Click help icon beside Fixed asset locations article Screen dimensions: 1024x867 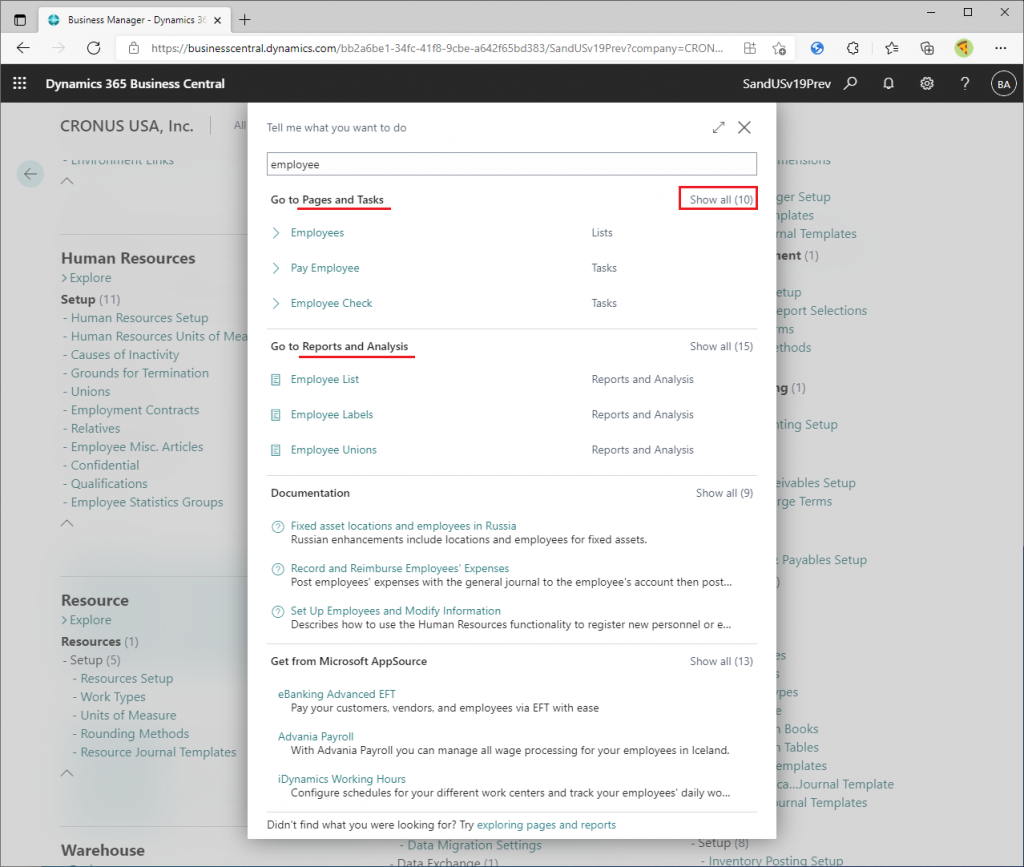(x=278, y=526)
